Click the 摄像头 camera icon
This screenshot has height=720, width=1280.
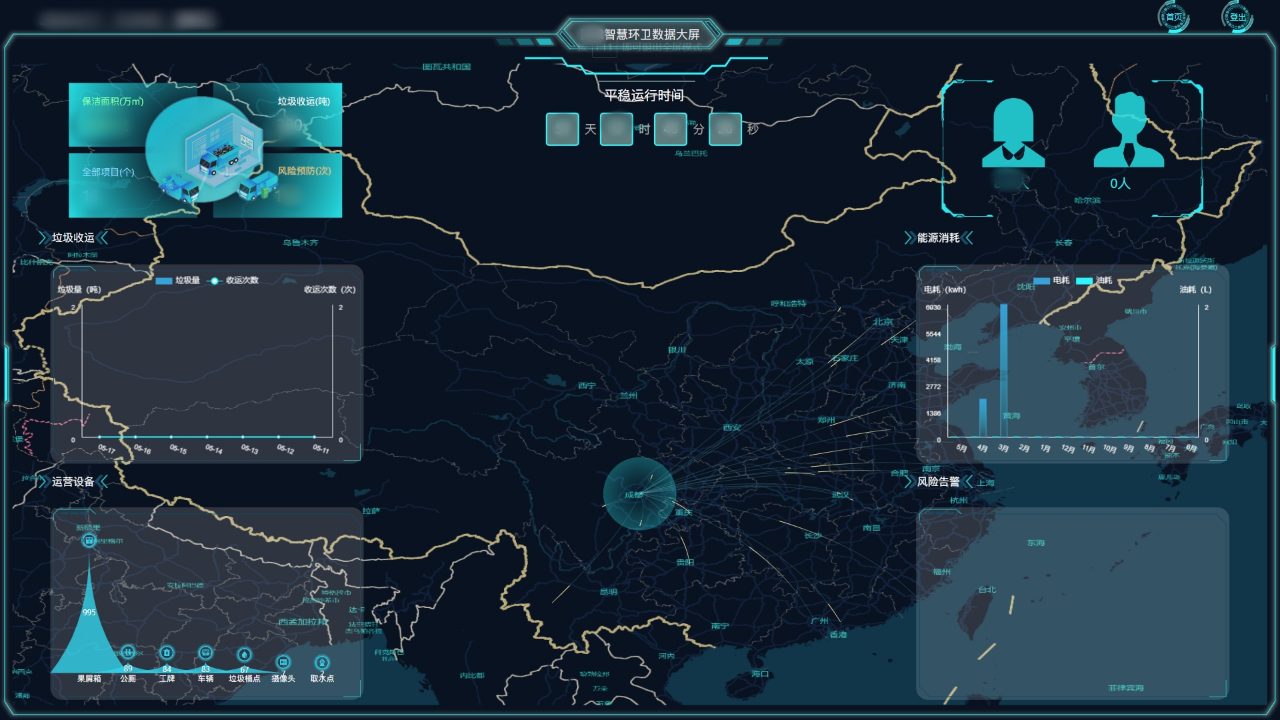[283, 662]
